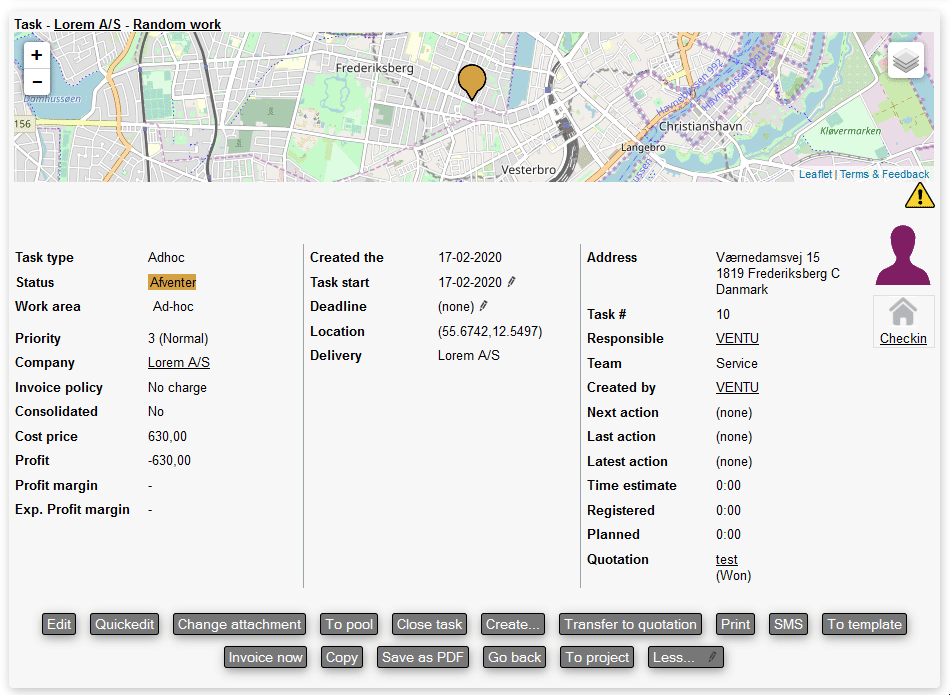The image size is (950, 695).
Task: Expand the Create... menu button
Action: pyautogui.click(x=512, y=624)
